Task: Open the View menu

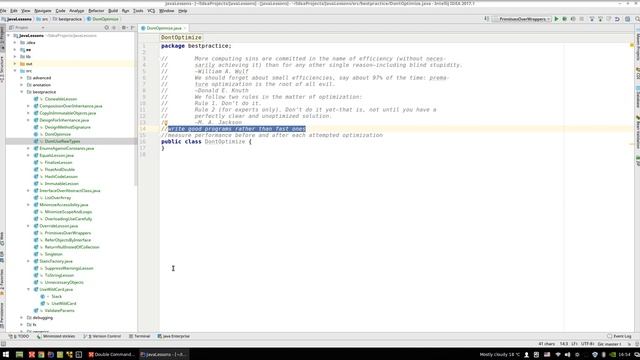Action: [x=26, y=11]
